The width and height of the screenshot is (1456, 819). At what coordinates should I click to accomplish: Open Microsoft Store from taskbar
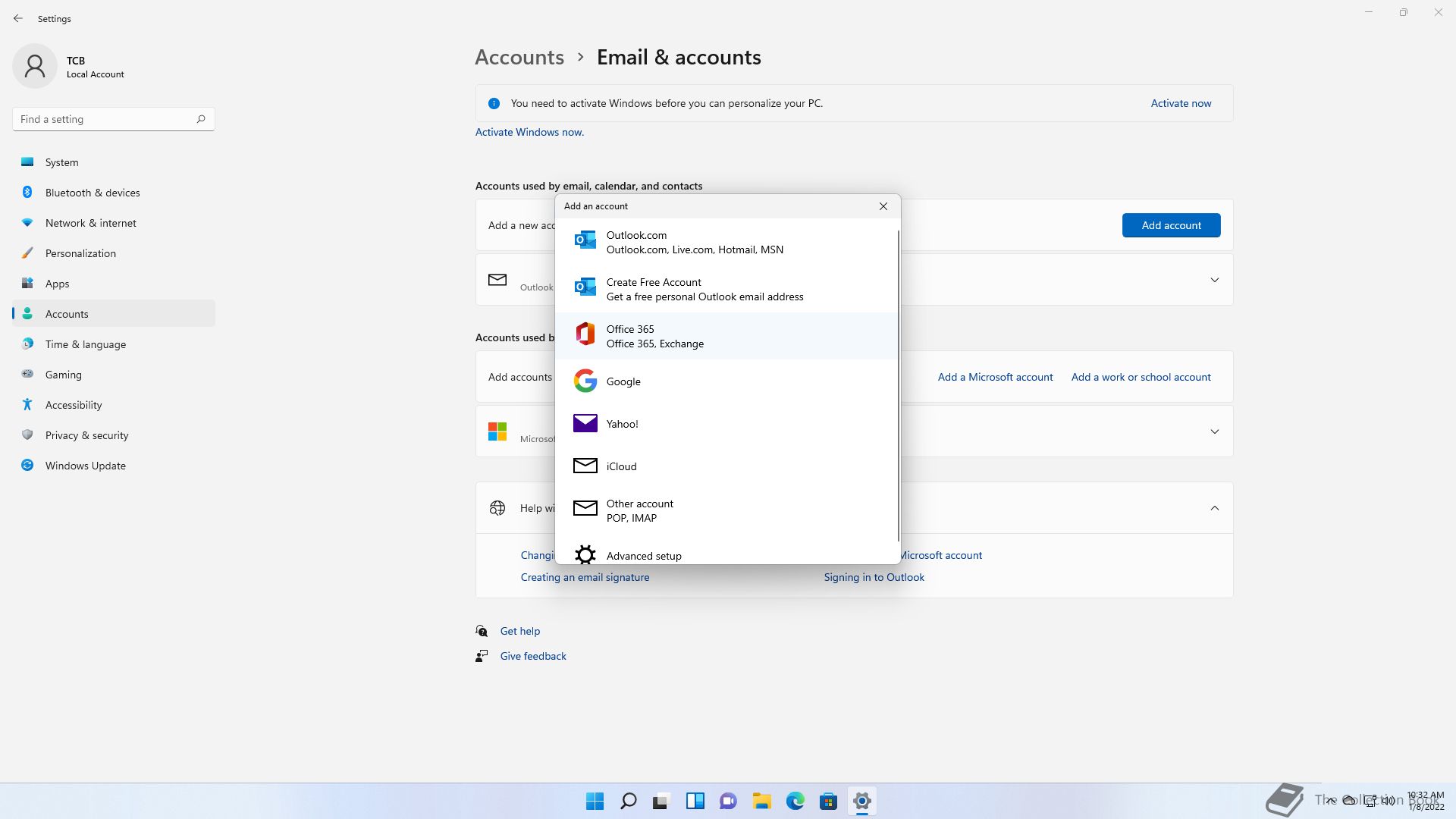pyautogui.click(x=829, y=801)
